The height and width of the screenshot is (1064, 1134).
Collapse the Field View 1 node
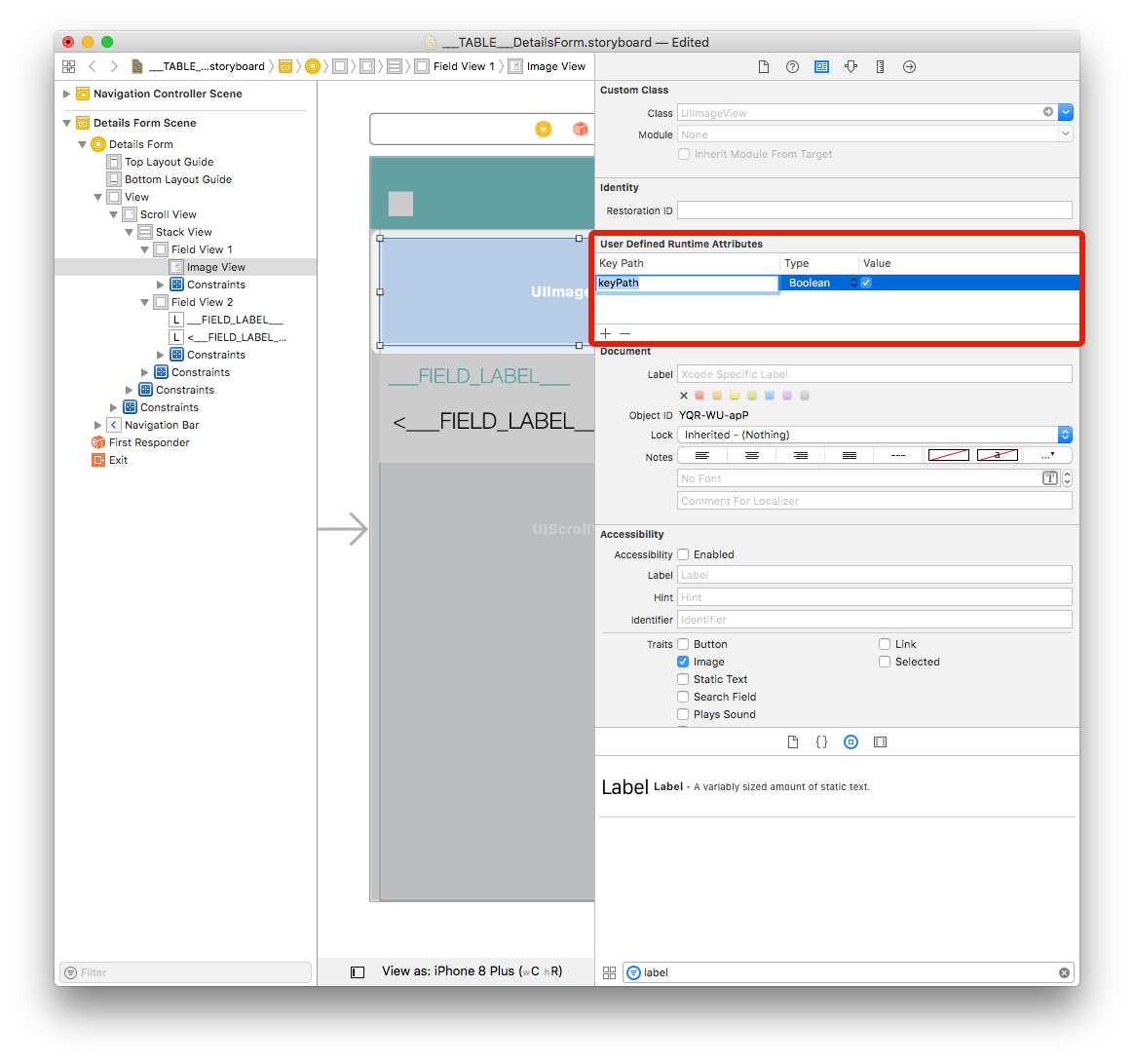click(144, 249)
